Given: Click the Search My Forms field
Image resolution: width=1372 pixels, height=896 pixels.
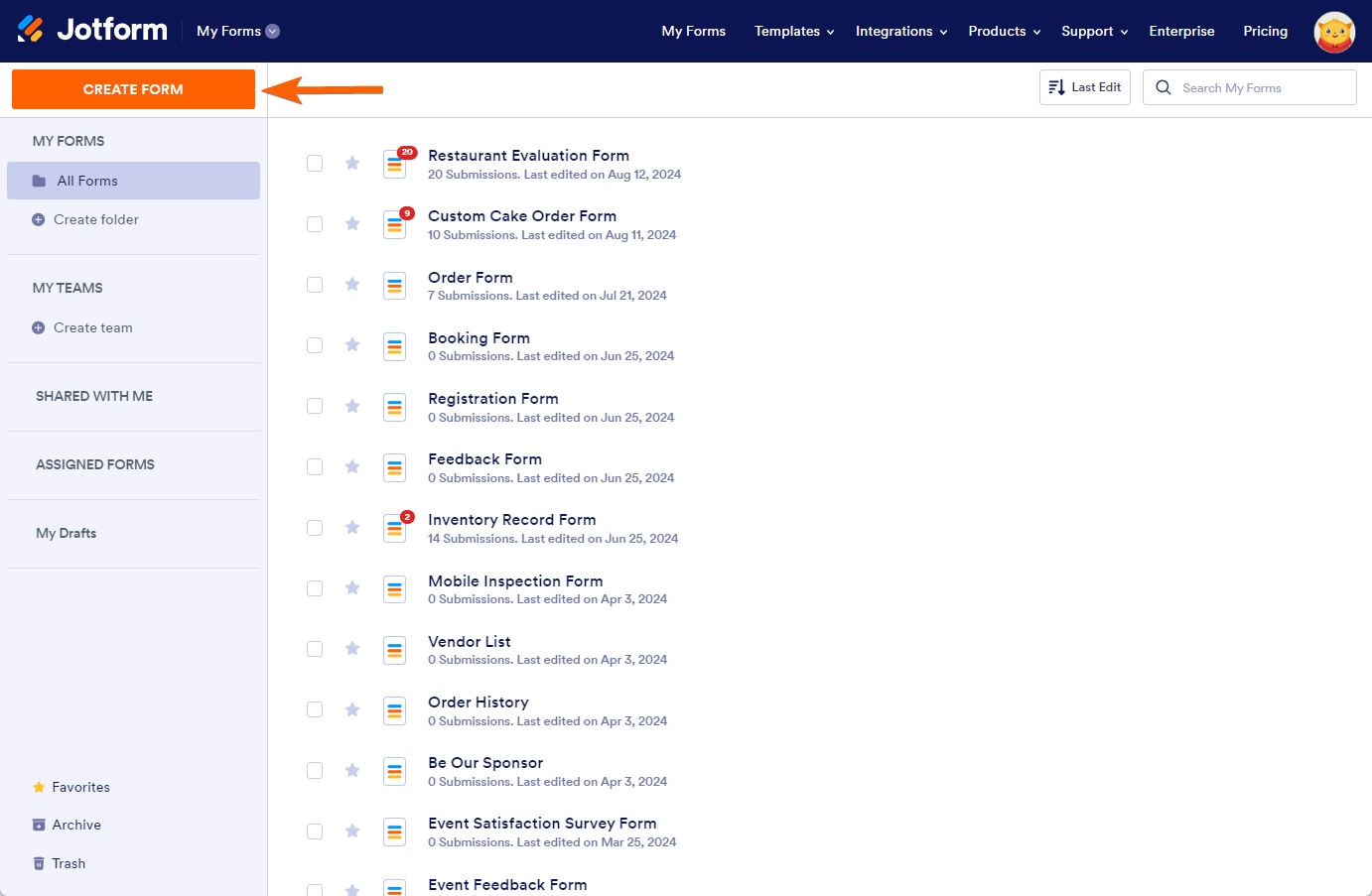Looking at the screenshot, I should click(1250, 87).
